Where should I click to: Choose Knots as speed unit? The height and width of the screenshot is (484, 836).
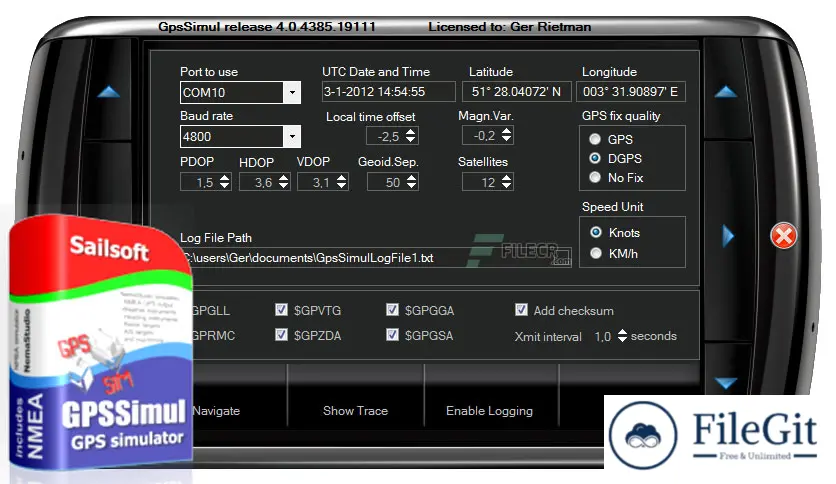(596, 232)
